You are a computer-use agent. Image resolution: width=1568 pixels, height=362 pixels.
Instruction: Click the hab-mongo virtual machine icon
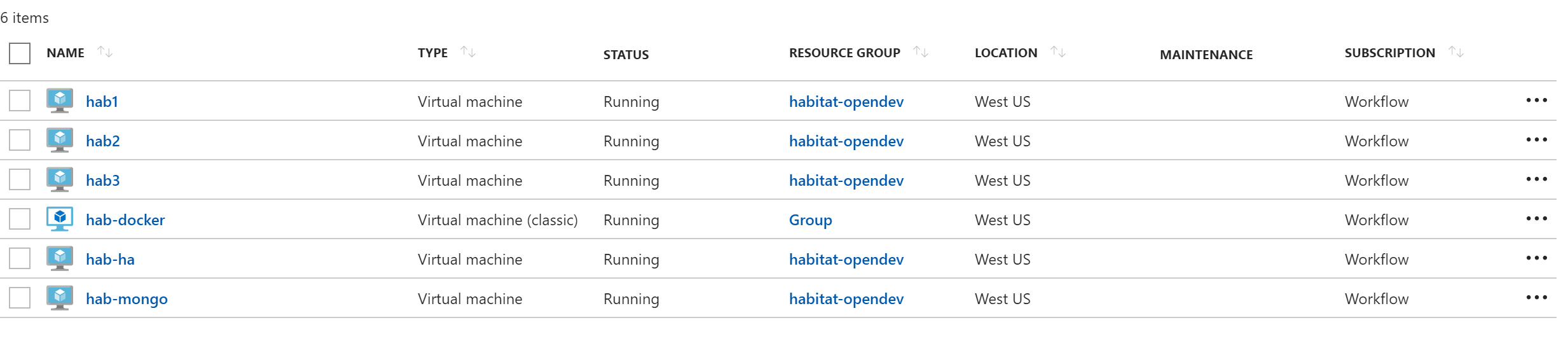(60, 298)
